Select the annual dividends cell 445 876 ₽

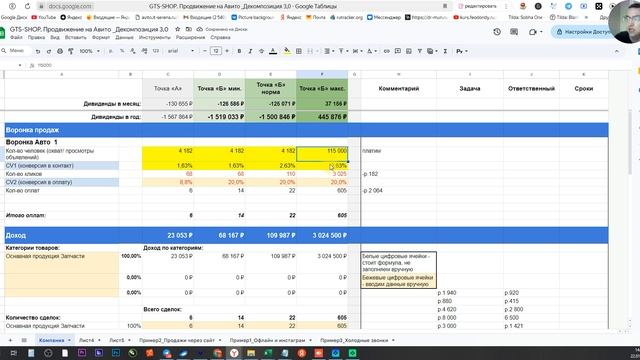coord(322,117)
